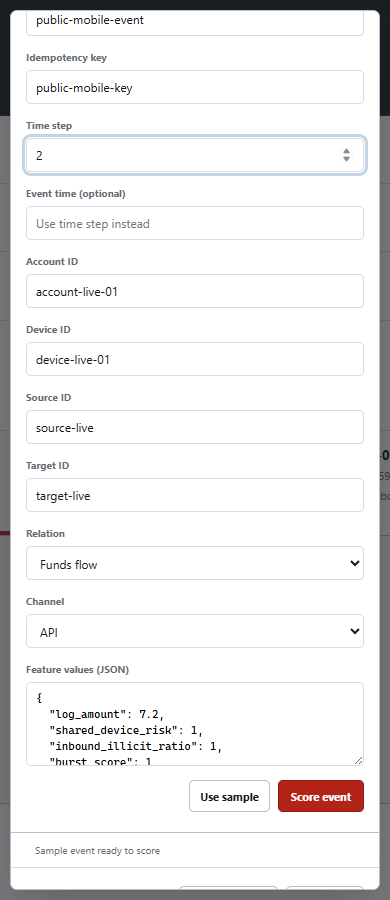390x900 pixels.
Task: Open the Relation dropdown showing Funds flow
Action: click(195, 563)
